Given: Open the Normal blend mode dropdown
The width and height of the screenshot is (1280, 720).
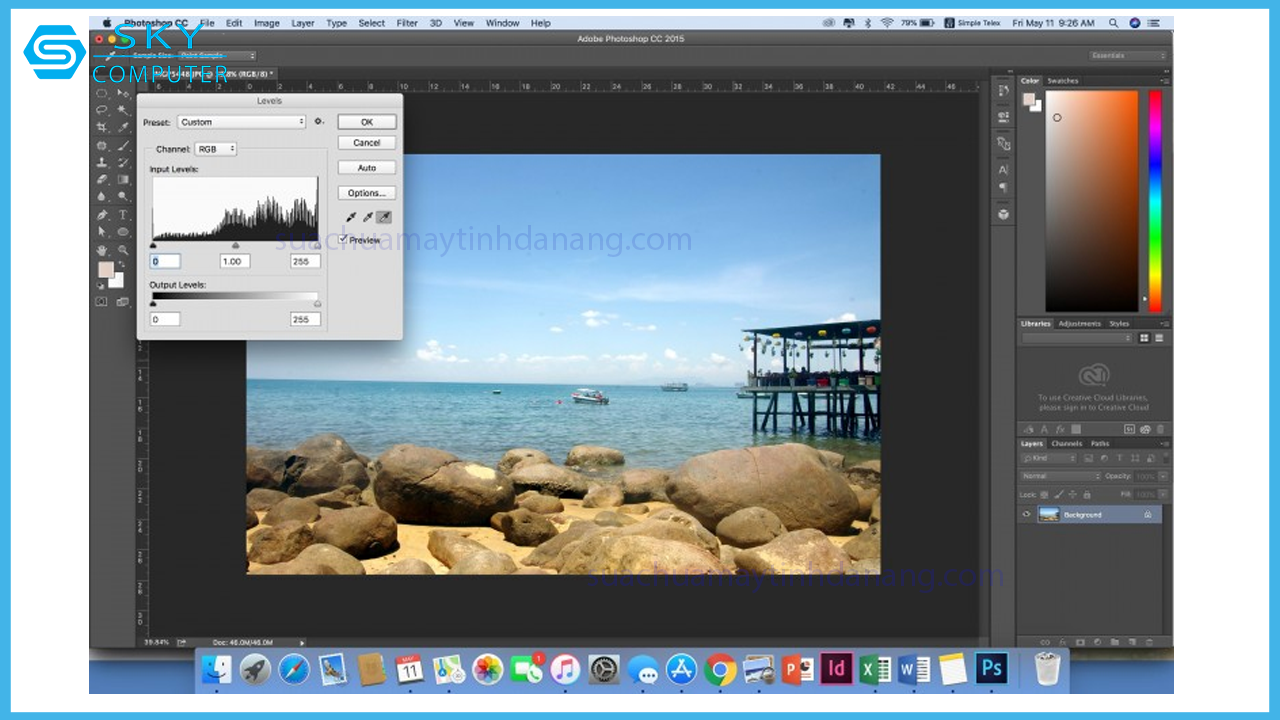Looking at the screenshot, I should click(1060, 476).
